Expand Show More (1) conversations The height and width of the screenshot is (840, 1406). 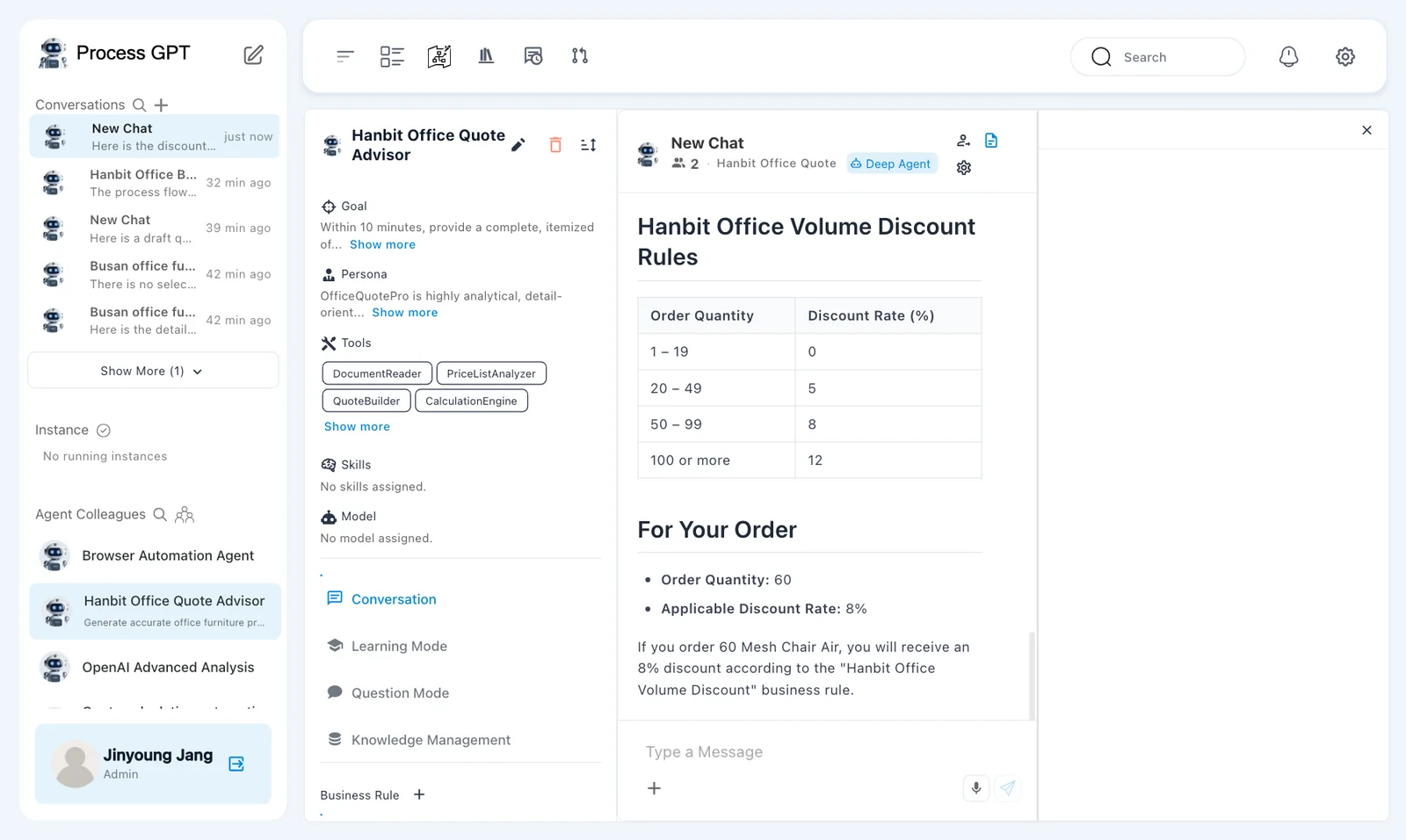[153, 371]
